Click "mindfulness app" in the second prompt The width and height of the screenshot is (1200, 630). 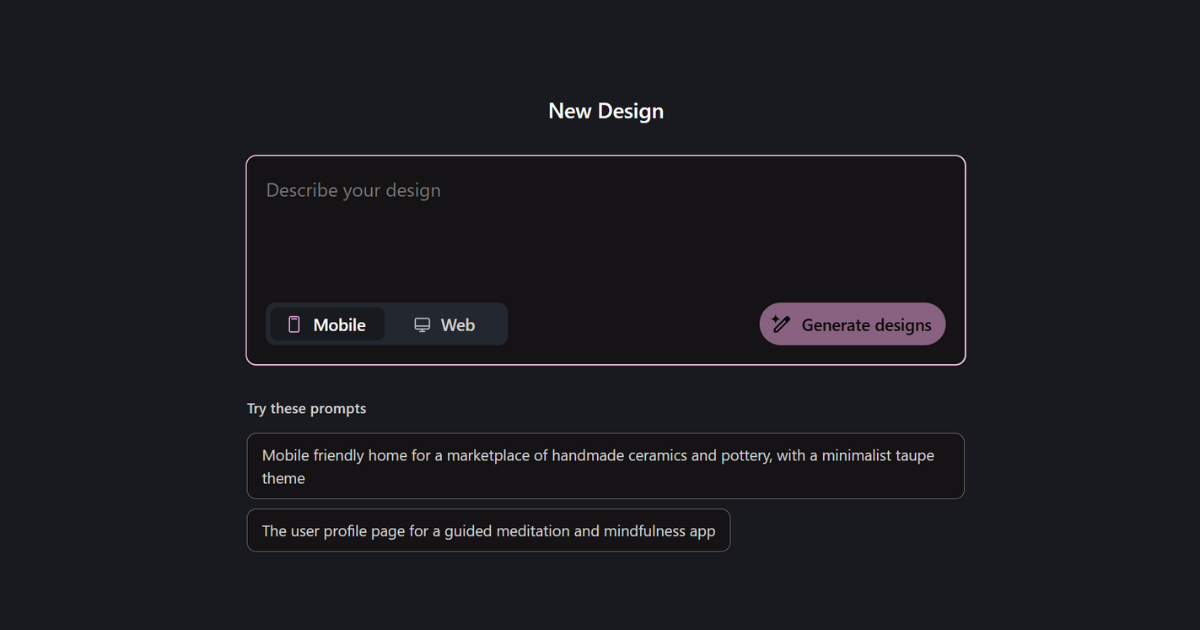click(x=659, y=531)
